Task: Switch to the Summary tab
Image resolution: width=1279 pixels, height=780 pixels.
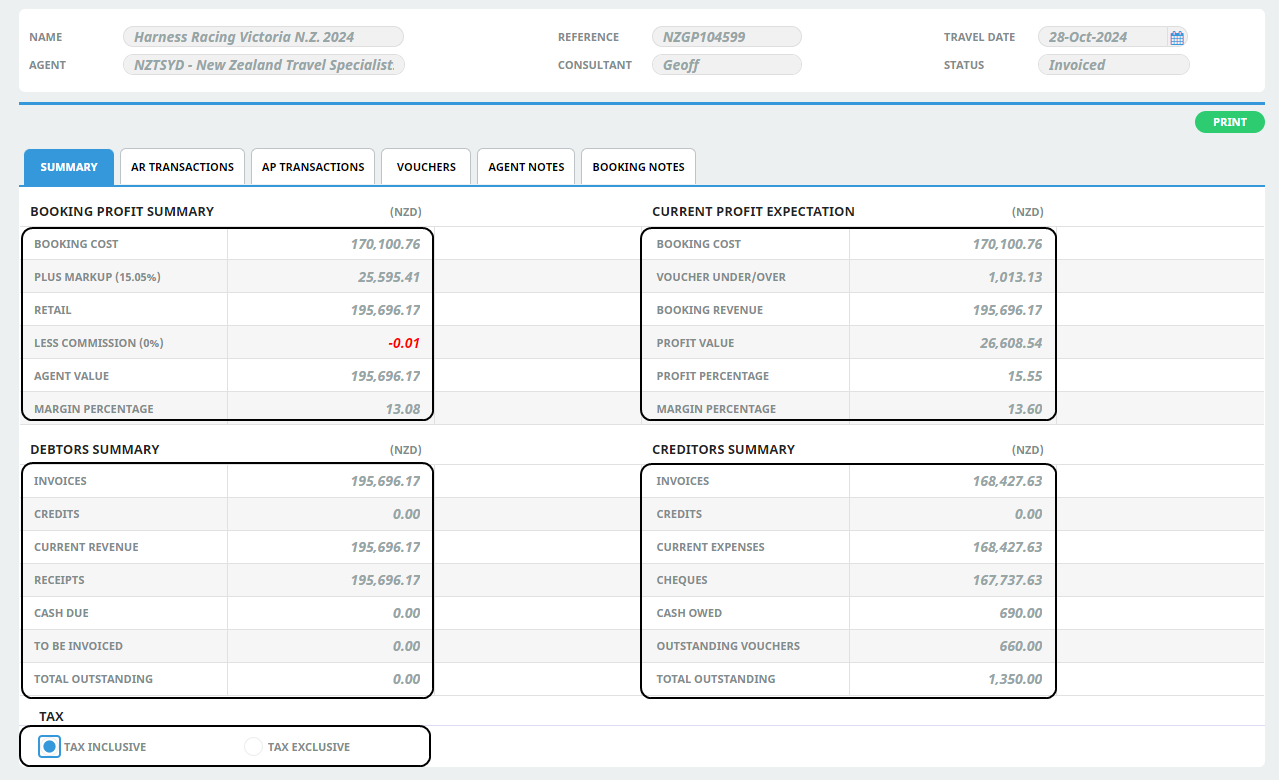Action: [69, 167]
